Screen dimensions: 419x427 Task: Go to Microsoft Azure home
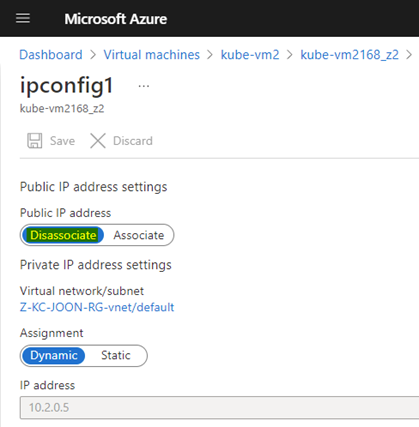(x=116, y=19)
